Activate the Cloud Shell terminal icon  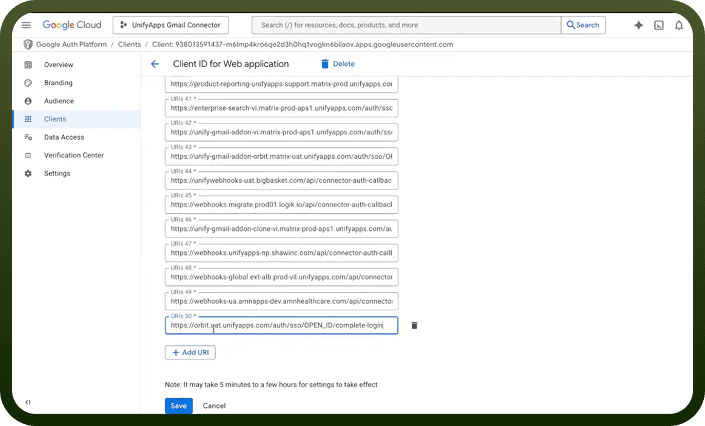pyautogui.click(x=659, y=25)
